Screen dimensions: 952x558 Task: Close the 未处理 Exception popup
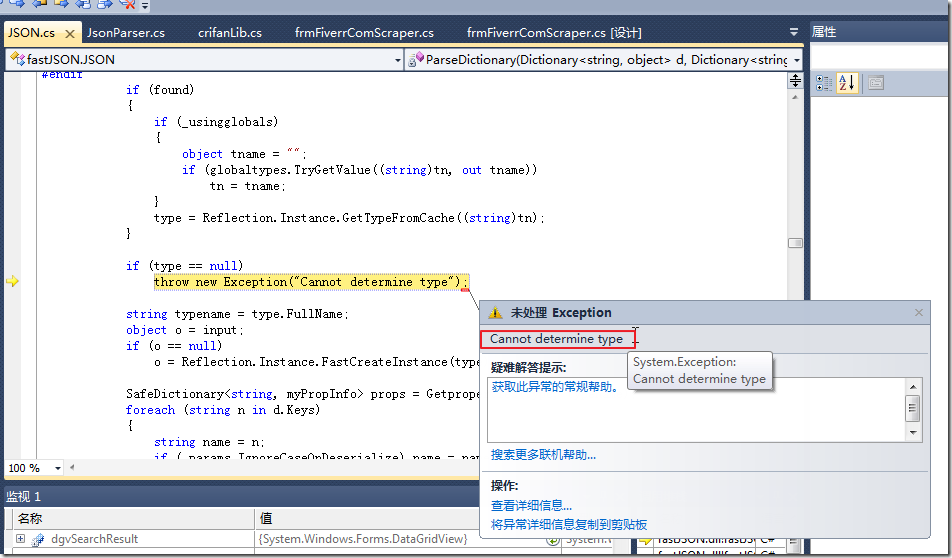click(919, 313)
